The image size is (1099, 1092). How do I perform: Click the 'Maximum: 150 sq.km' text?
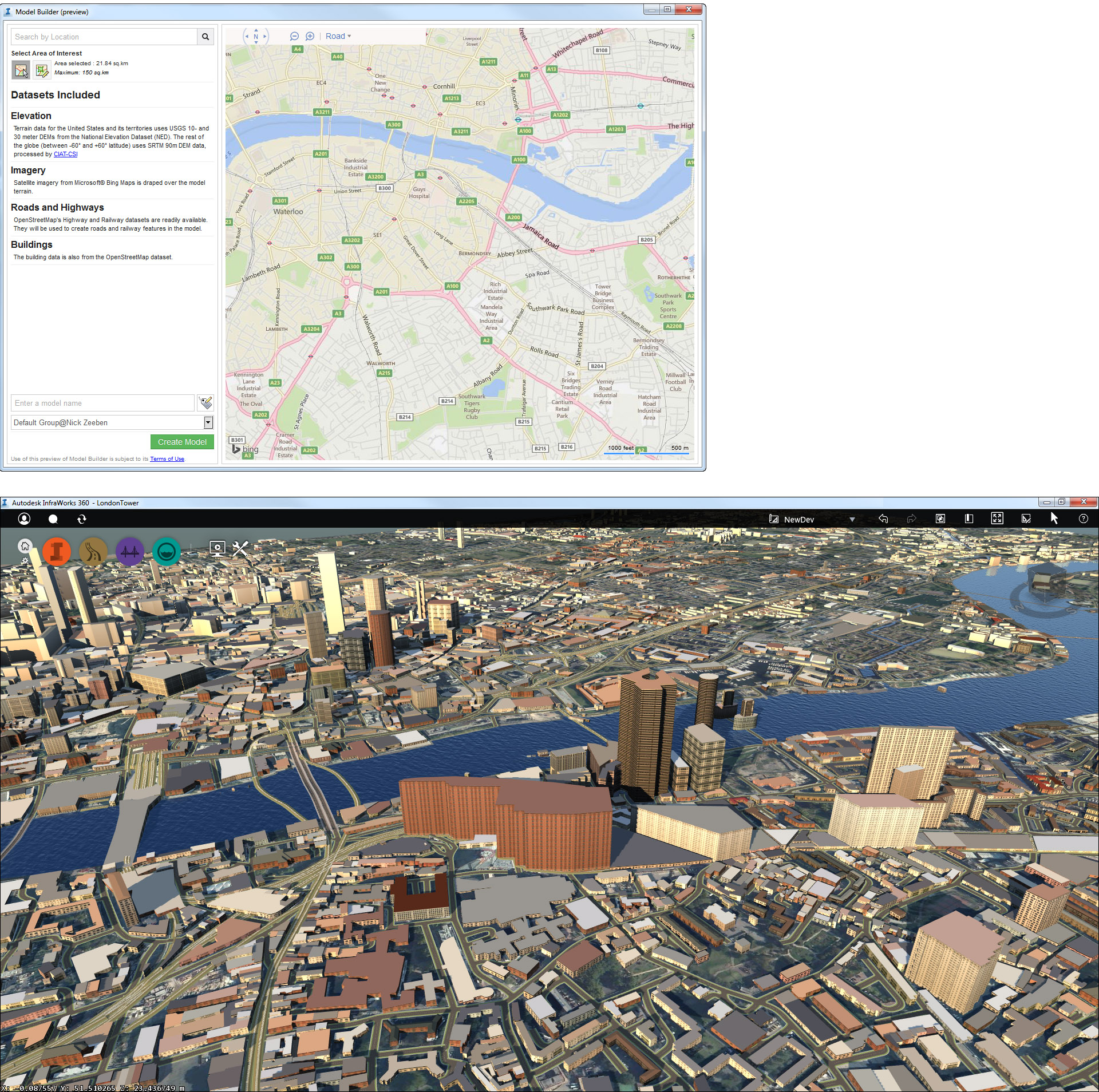tap(81, 73)
